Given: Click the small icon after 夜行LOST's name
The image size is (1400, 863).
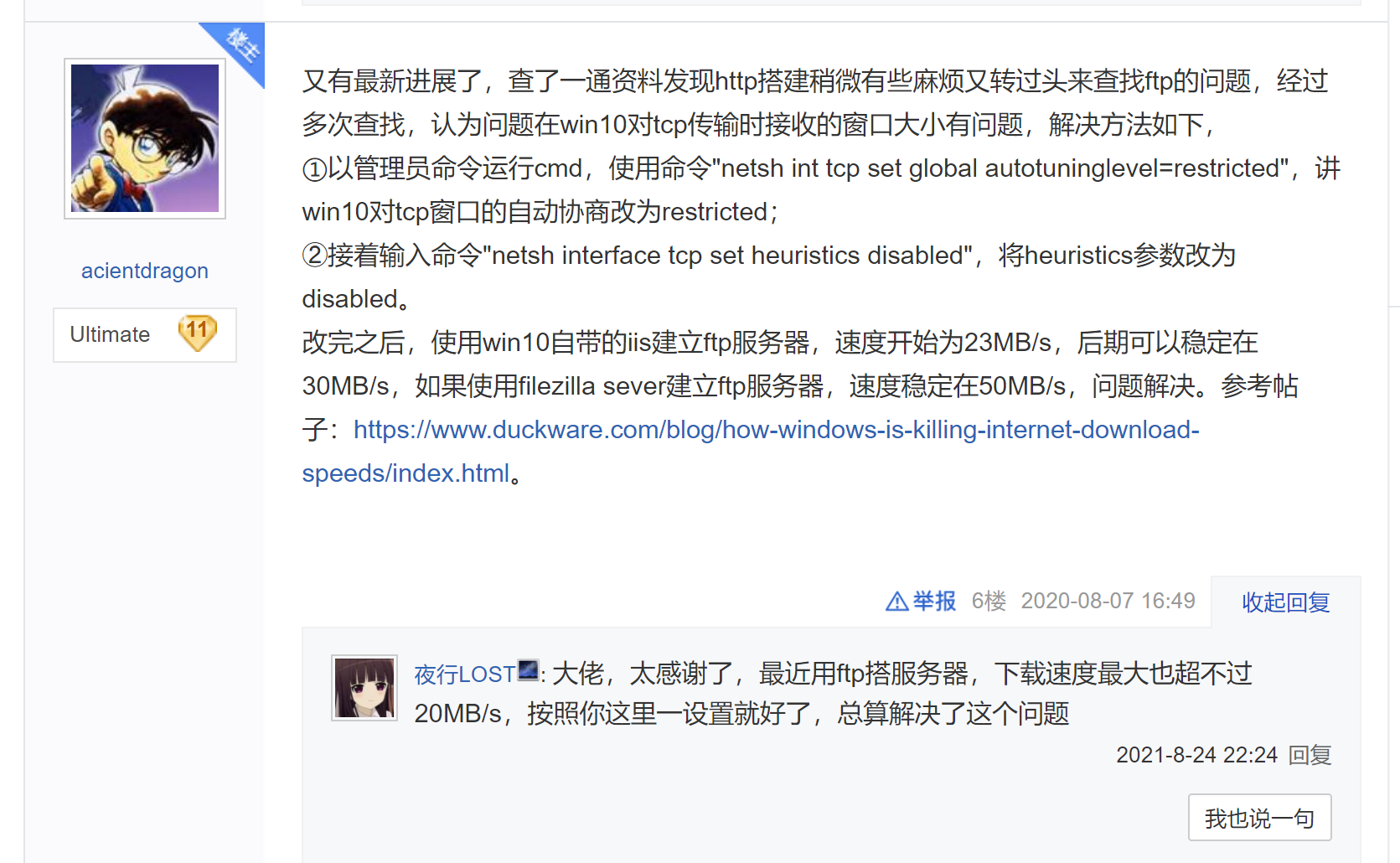Looking at the screenshot, I should click(529, 670).
